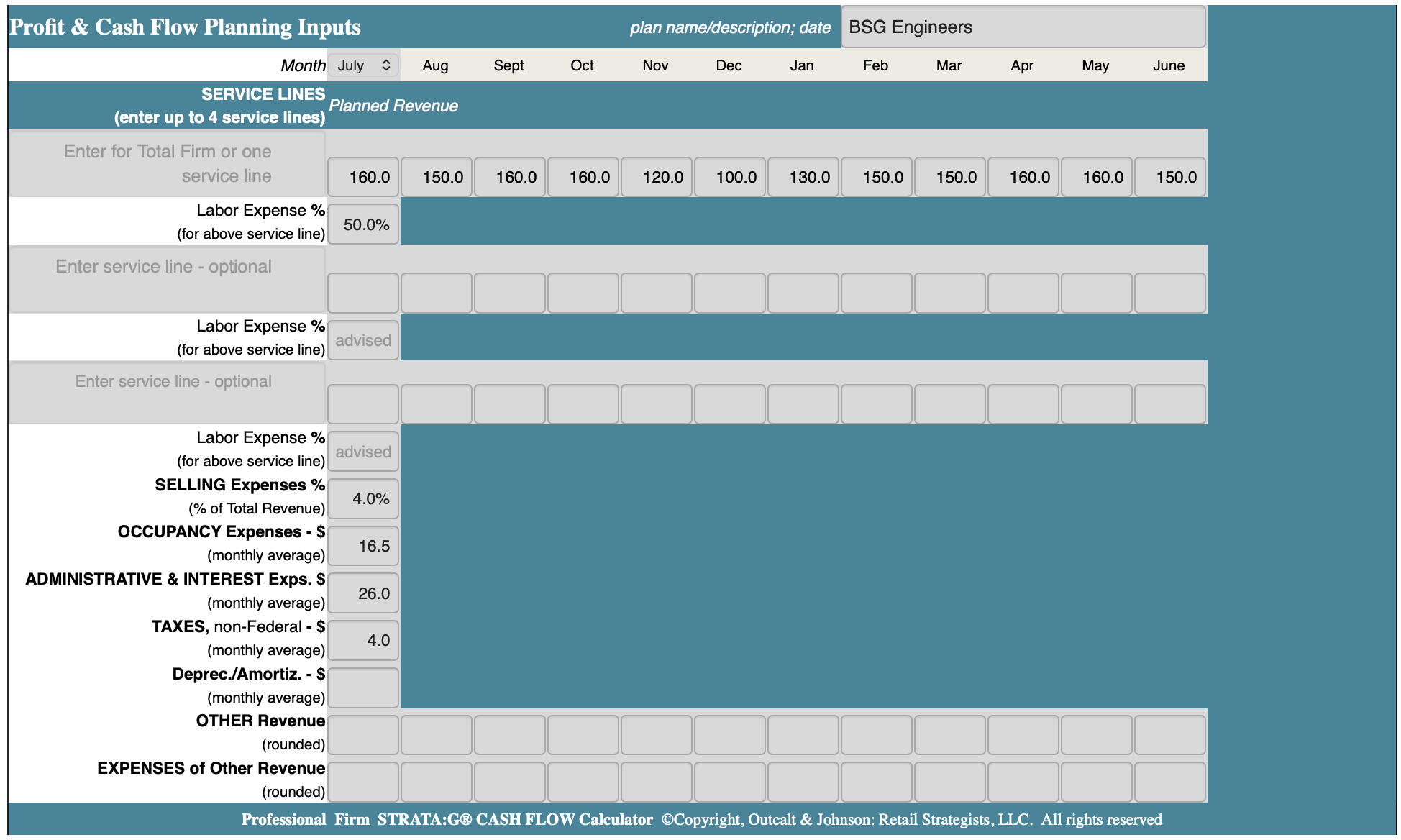The width and height of the screenshot is (1401, 840).
Task: Click second service line's advised Labor Expense field
Action: 363,340
